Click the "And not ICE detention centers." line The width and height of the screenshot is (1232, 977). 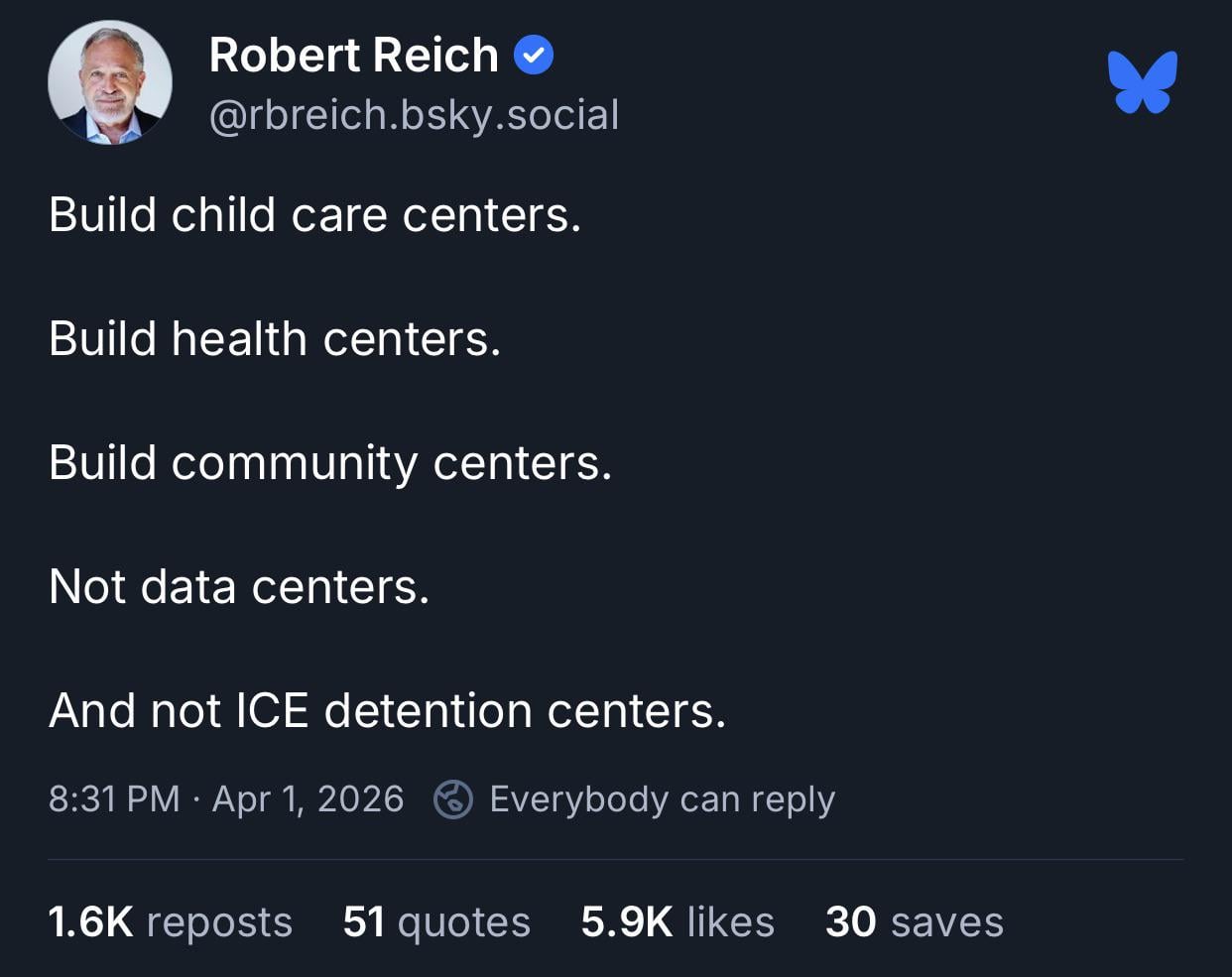[x=387, y=711]
